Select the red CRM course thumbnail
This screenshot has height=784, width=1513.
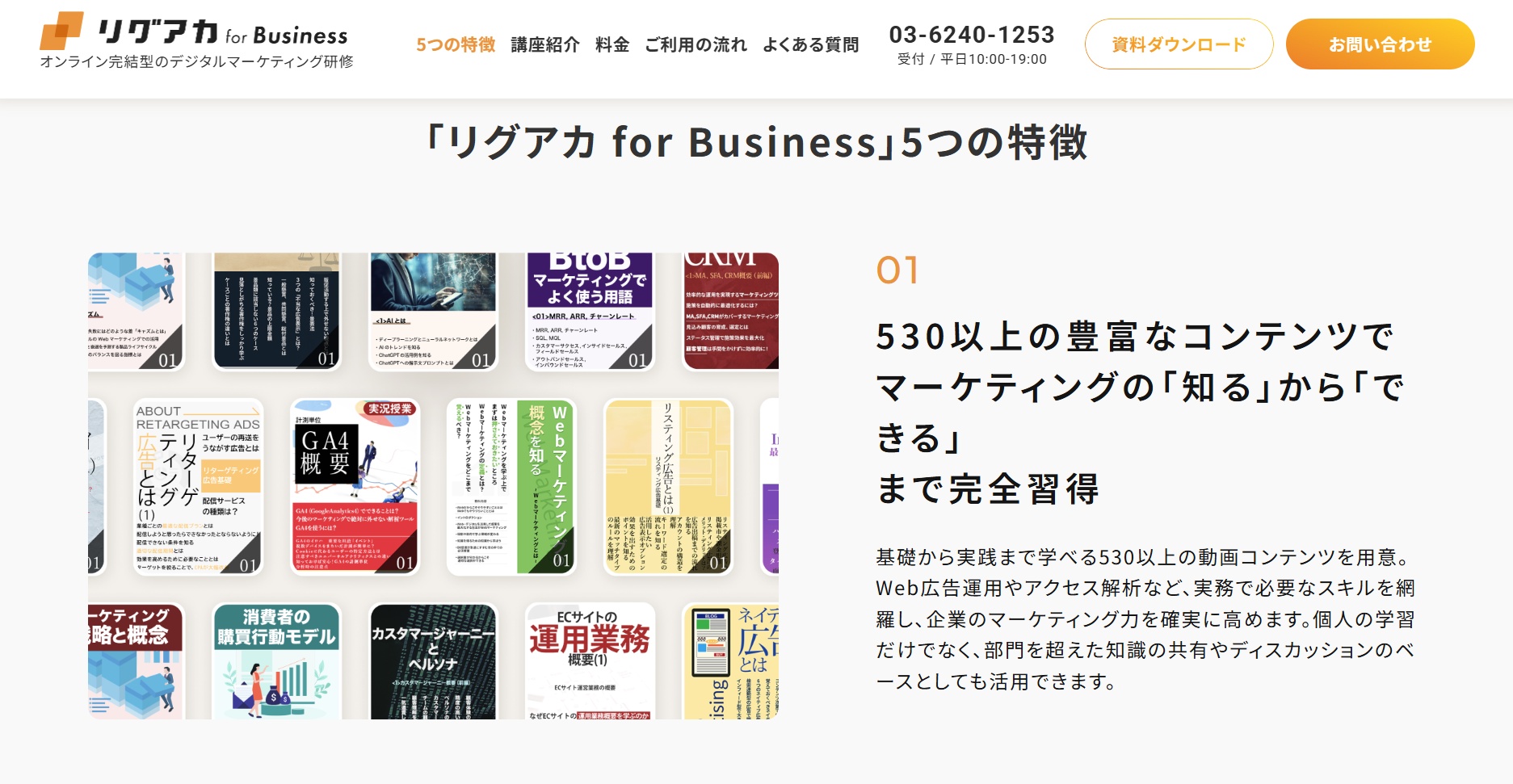[731, 312]
